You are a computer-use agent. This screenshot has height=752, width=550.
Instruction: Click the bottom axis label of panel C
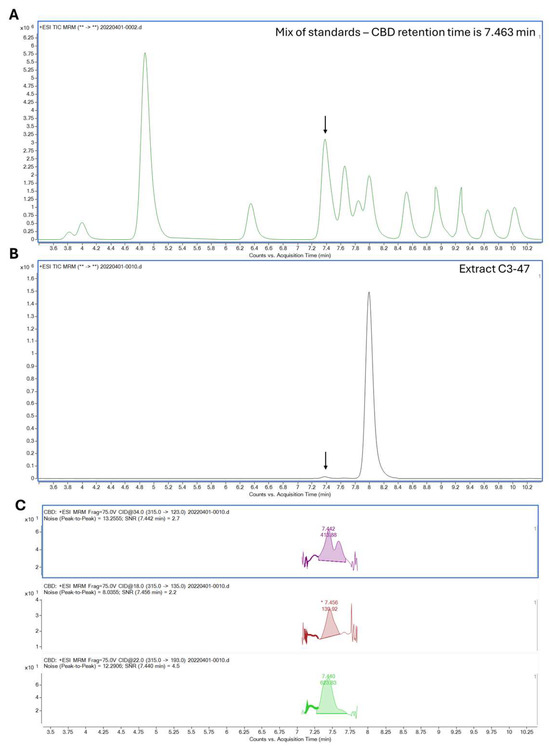click(x=290, y=739)
